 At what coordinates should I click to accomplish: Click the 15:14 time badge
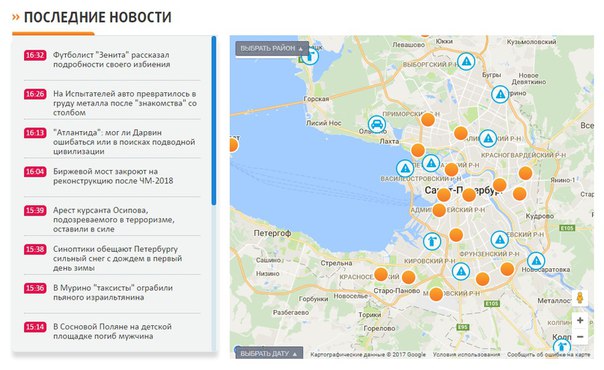(x=35, y=327)
